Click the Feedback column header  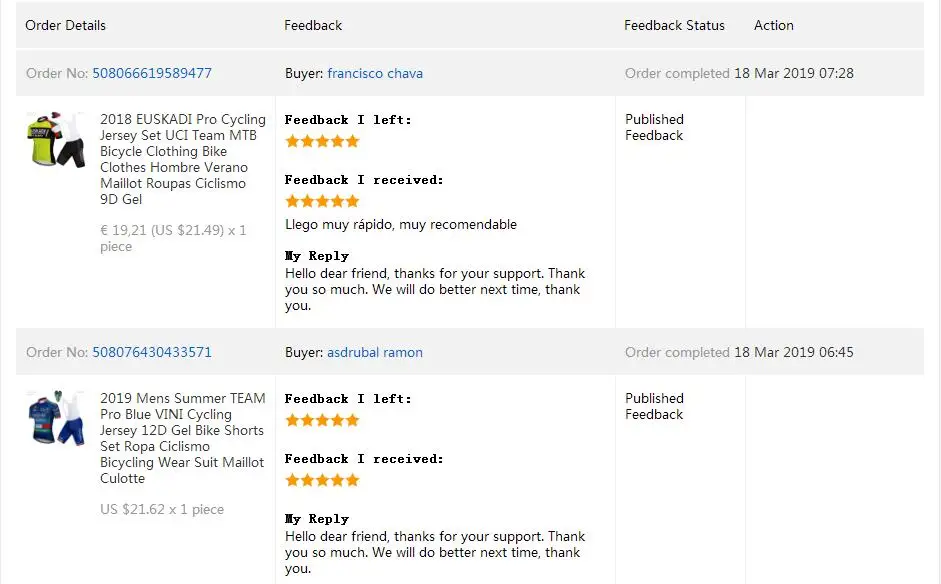(x=313, y=25)
